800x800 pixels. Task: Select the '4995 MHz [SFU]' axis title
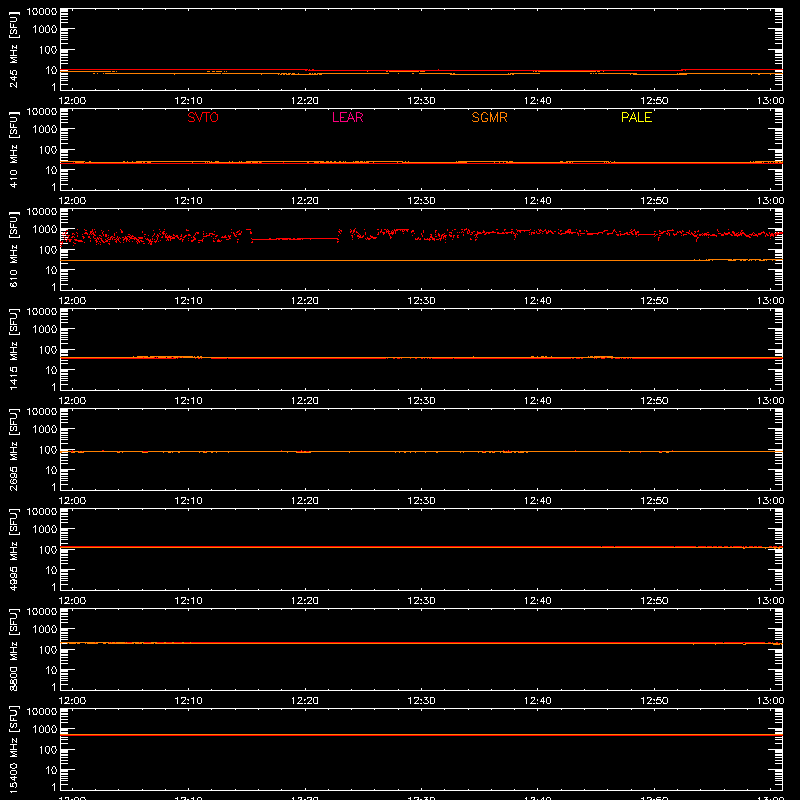coord(13,549)
